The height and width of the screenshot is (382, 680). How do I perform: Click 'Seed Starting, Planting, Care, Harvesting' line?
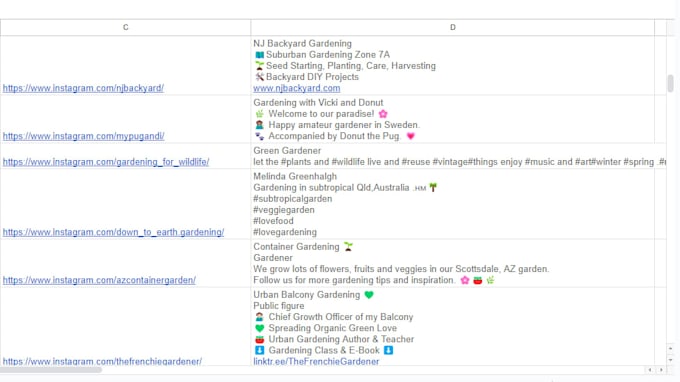click(350, 66)
